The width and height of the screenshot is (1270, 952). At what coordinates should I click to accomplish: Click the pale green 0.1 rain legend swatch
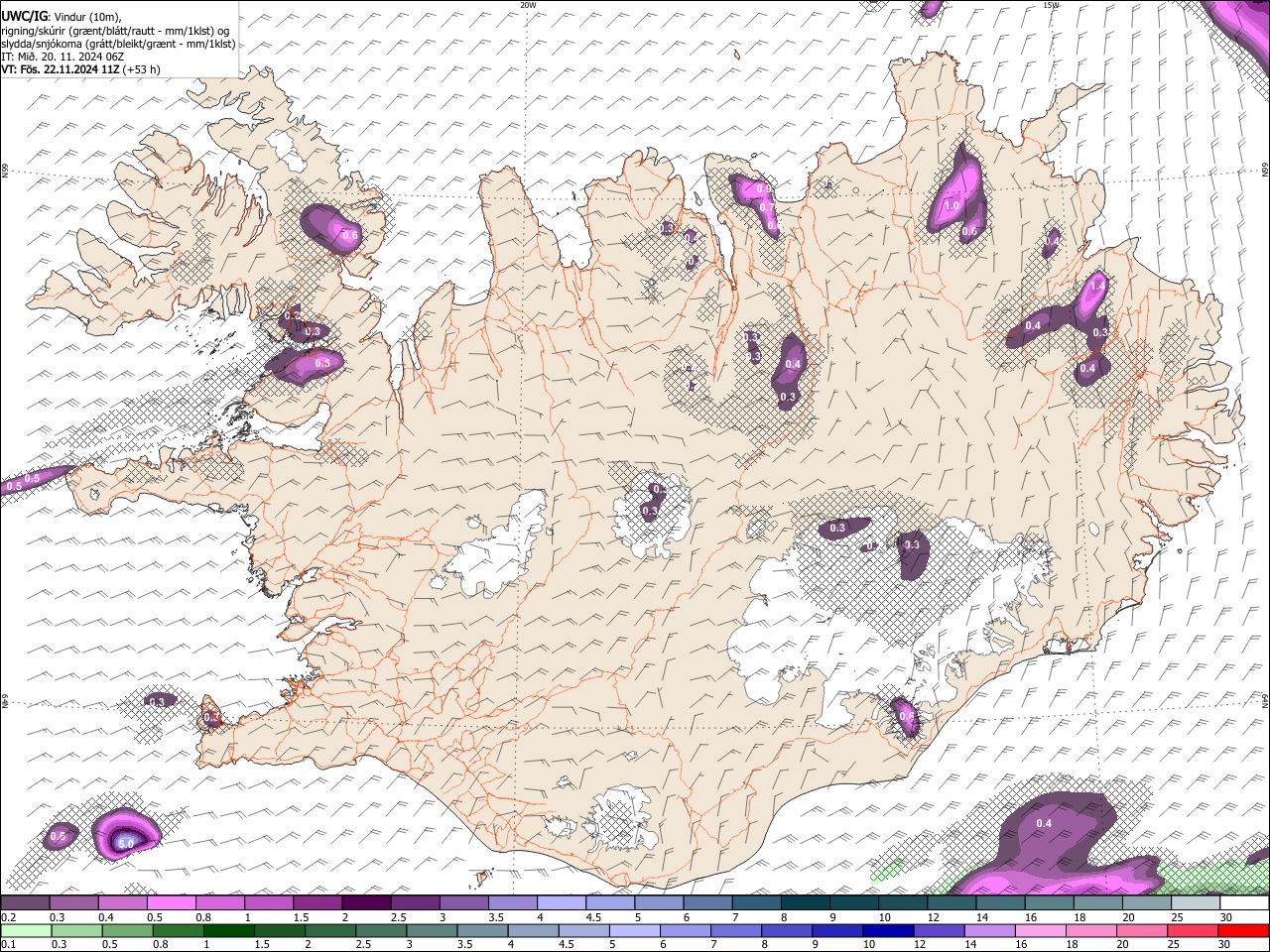[x=26, y=931]
